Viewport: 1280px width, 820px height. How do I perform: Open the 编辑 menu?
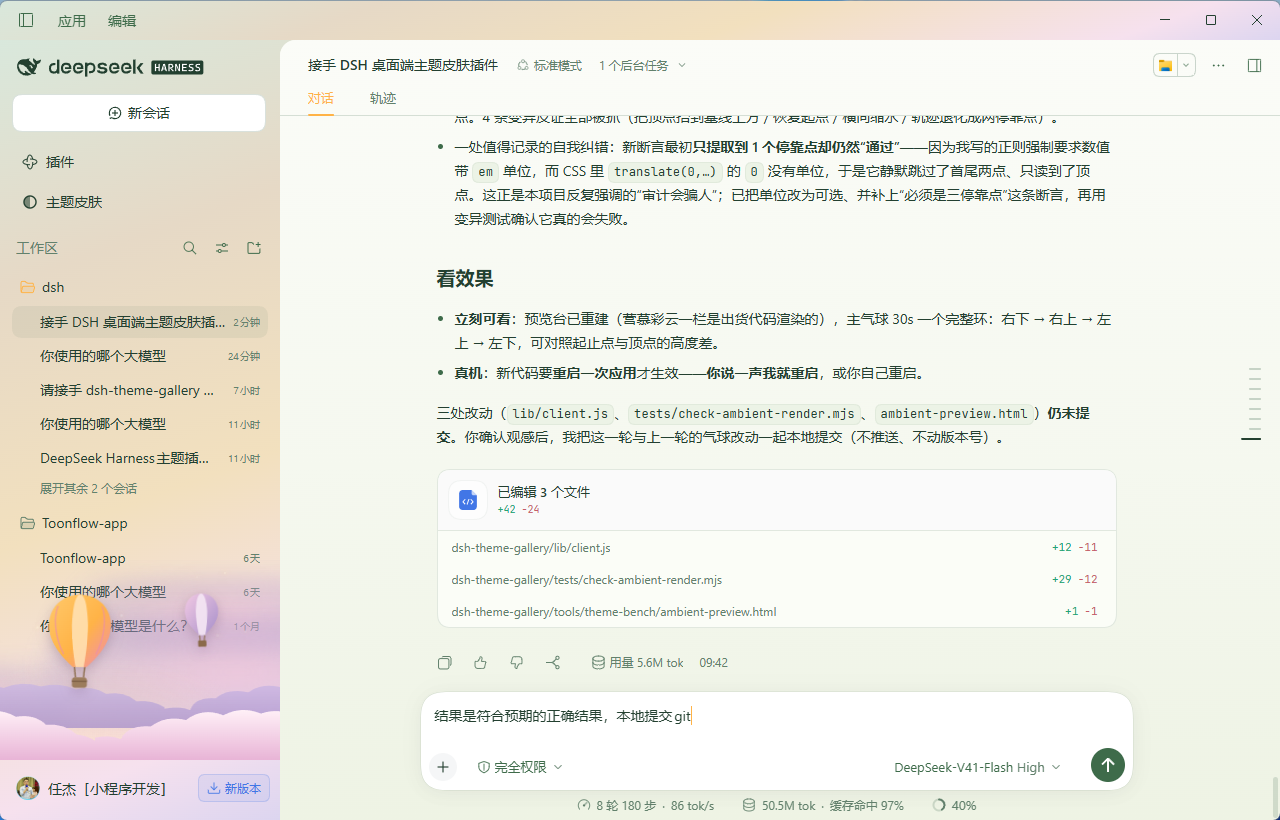tap(122, 21)
